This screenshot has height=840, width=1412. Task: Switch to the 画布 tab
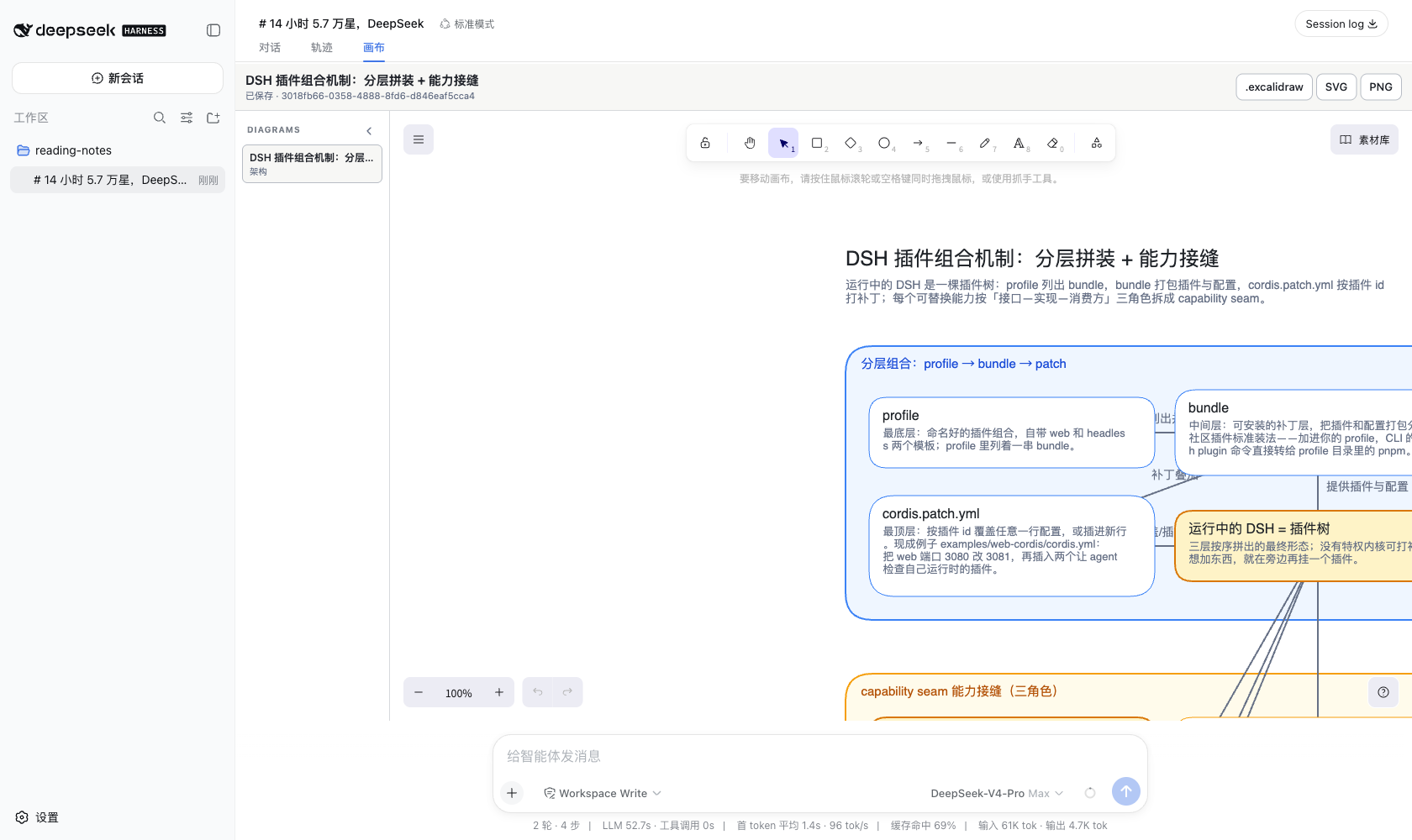point(374,48)
